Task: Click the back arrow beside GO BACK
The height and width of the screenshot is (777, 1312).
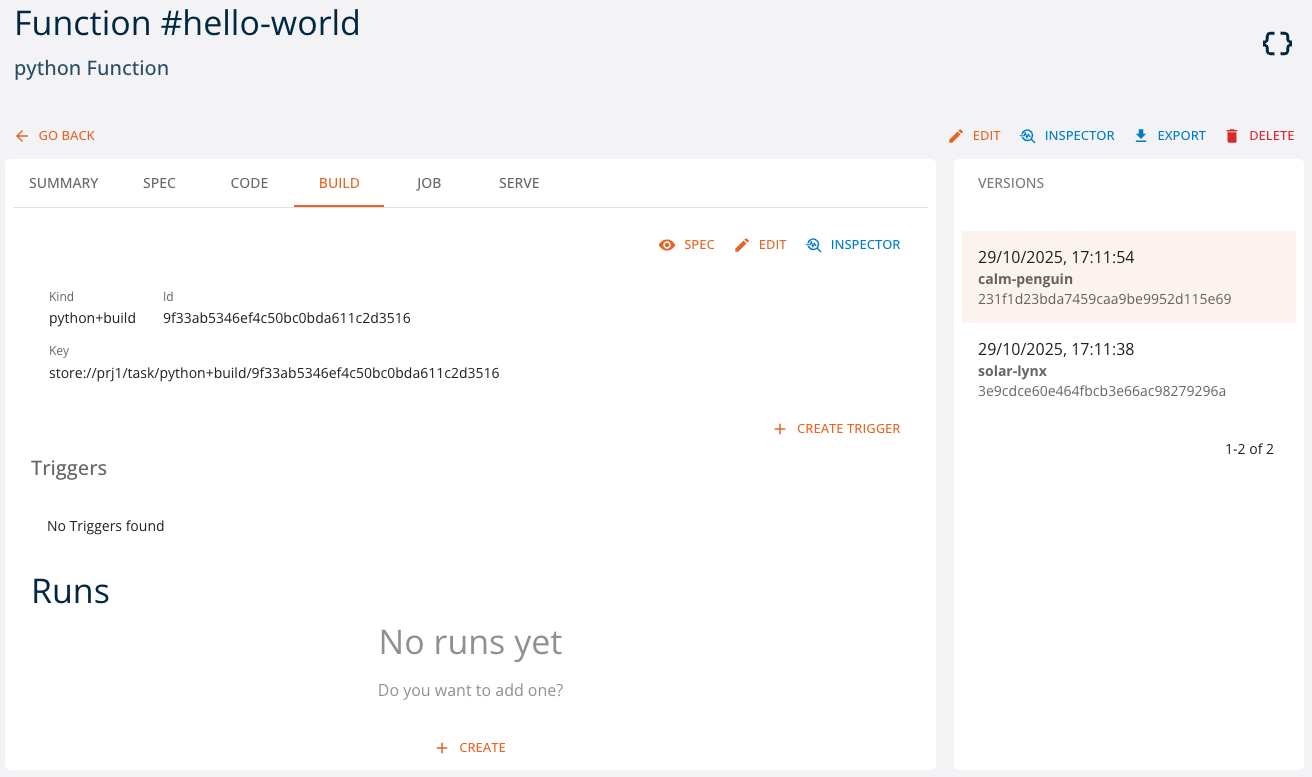Action: pos(21,135)
